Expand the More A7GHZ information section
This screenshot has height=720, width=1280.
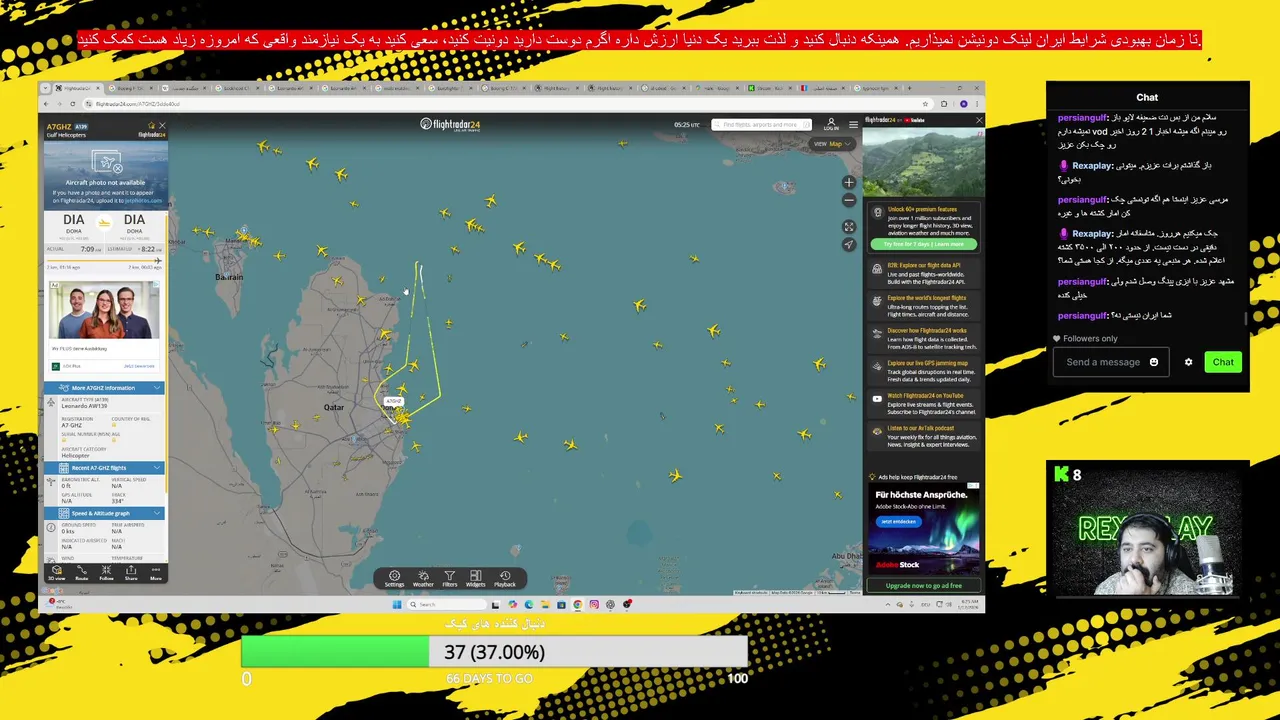point(104,388)
